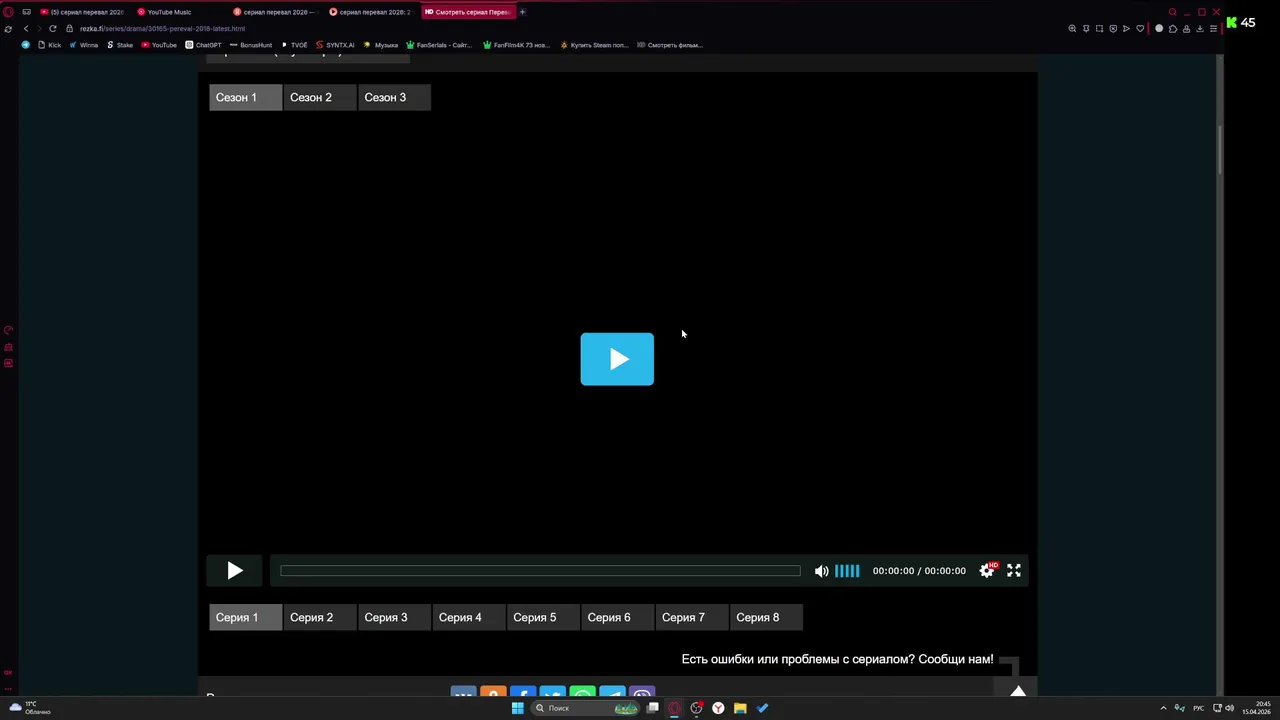1280x720 pixels.
Task: Mute the player with the speaker icon
Action: click(821, 571)
